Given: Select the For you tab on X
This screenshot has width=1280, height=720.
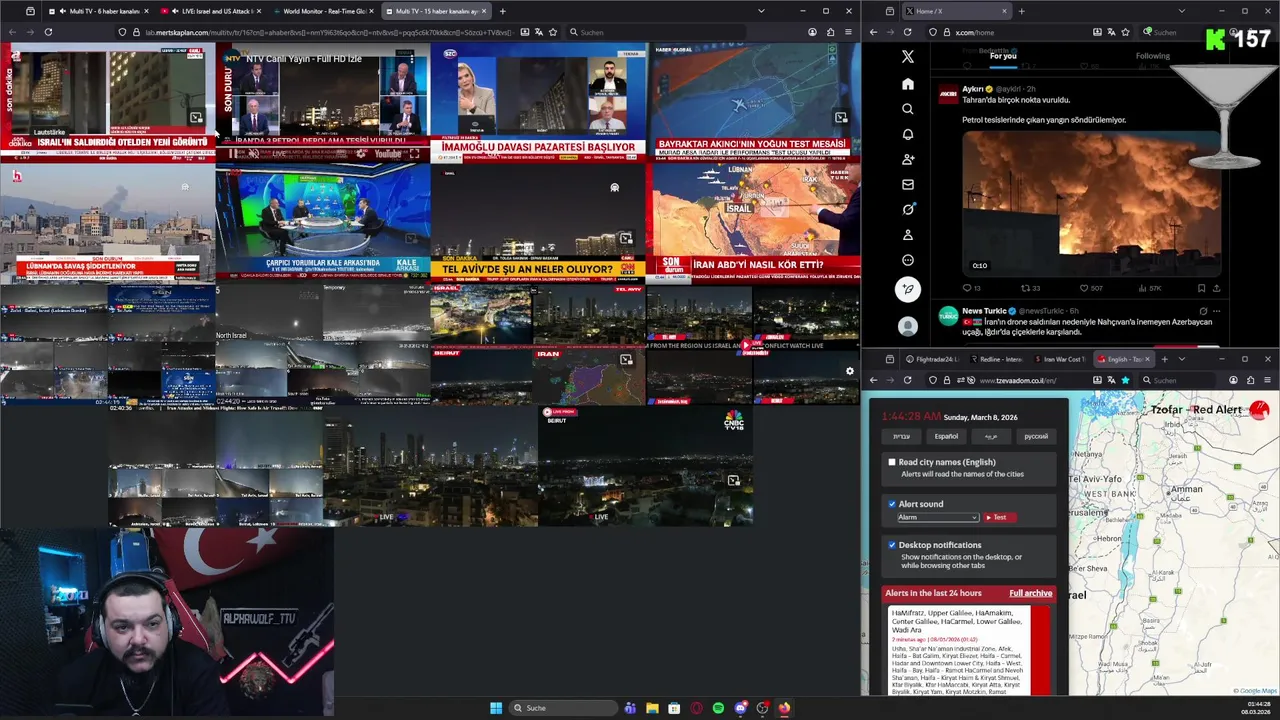Looking at the screenshot, I should tap(1003, 56).
